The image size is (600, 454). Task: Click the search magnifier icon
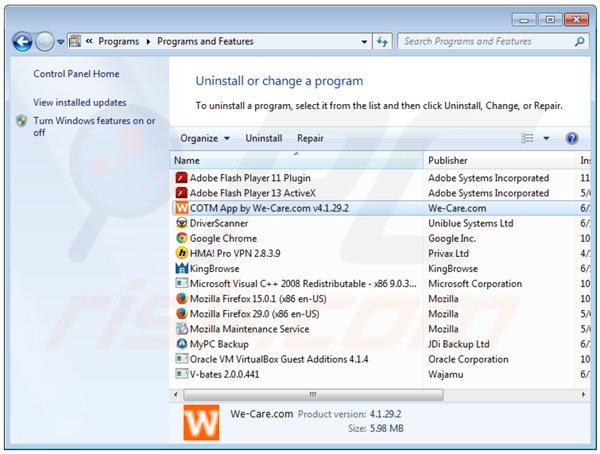[580, 41]
